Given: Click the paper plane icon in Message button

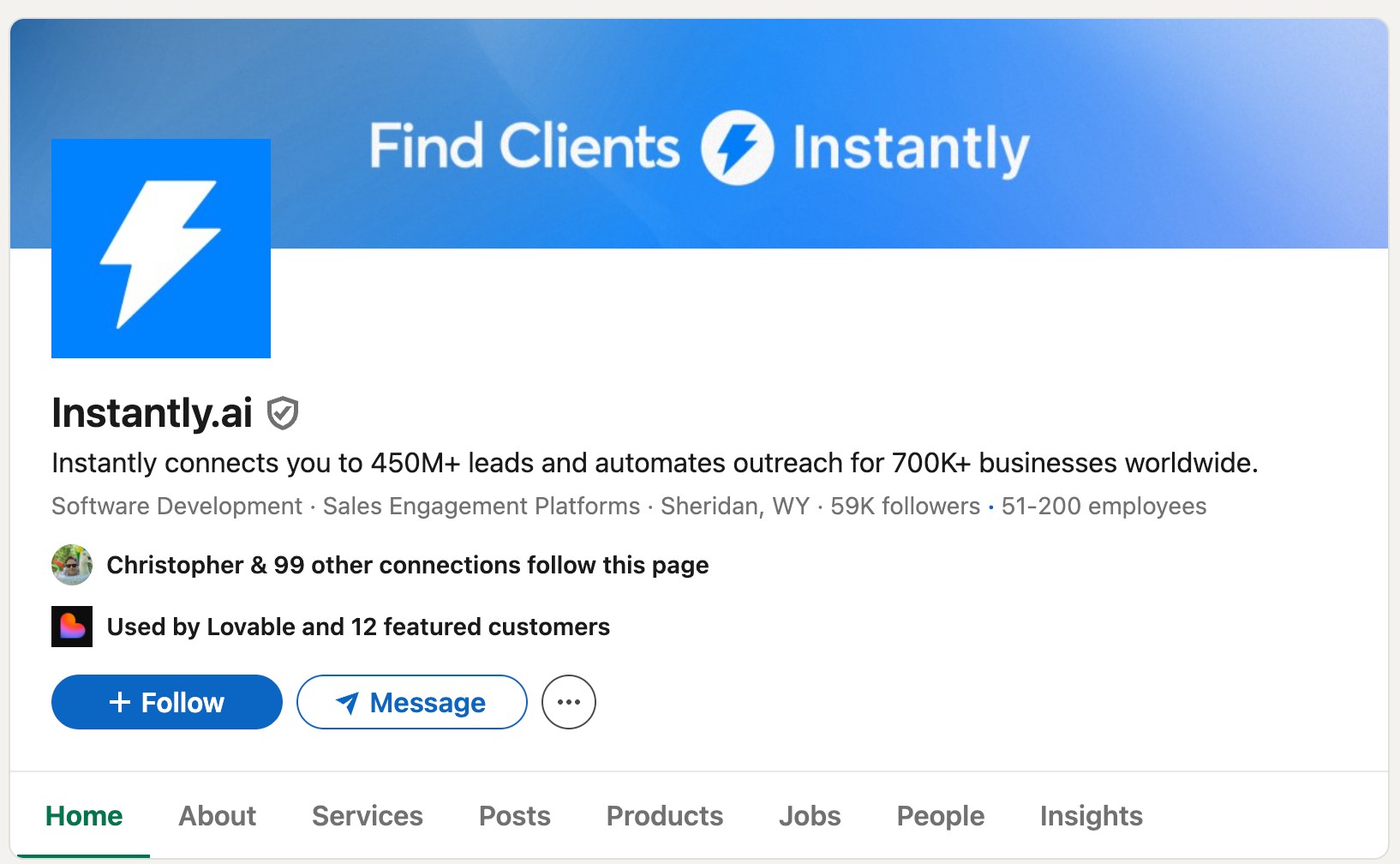Looking at the screenshot, I should coord(346,703).
